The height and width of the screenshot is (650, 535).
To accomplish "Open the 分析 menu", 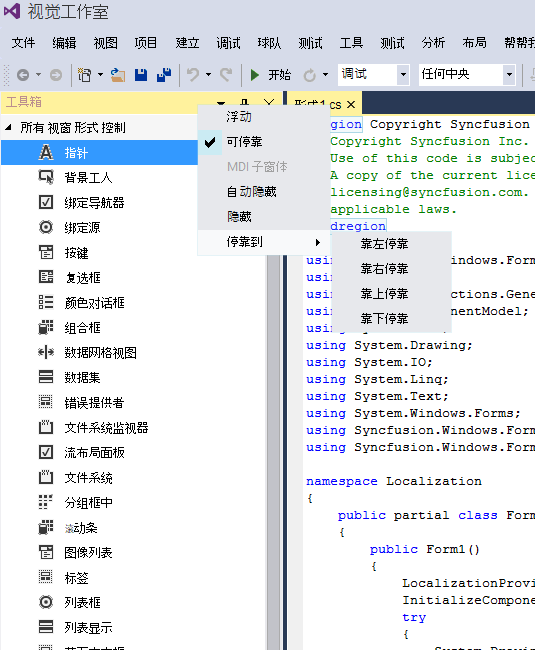I will [433, 43].
